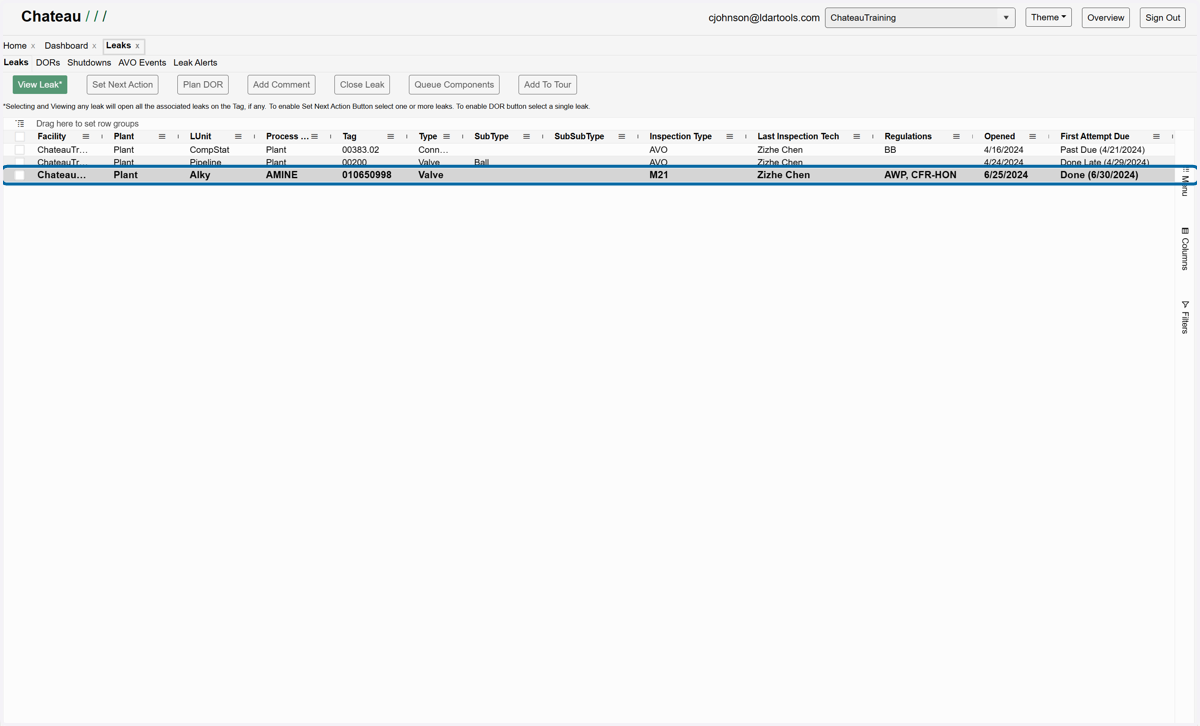Viewport: 1200px width, 726px height.
Task: Click the row groups icon beside Drag here
Action: pos(20,124)
